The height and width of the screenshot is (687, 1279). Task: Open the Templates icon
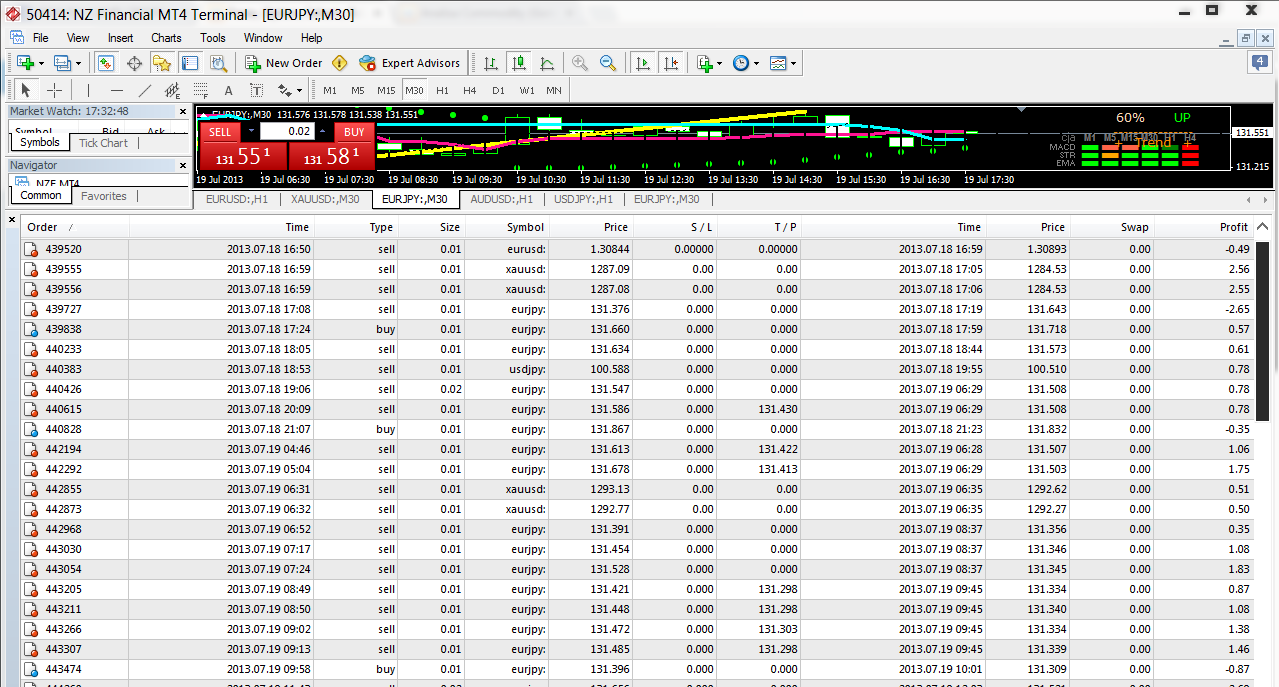pos(778,63)
